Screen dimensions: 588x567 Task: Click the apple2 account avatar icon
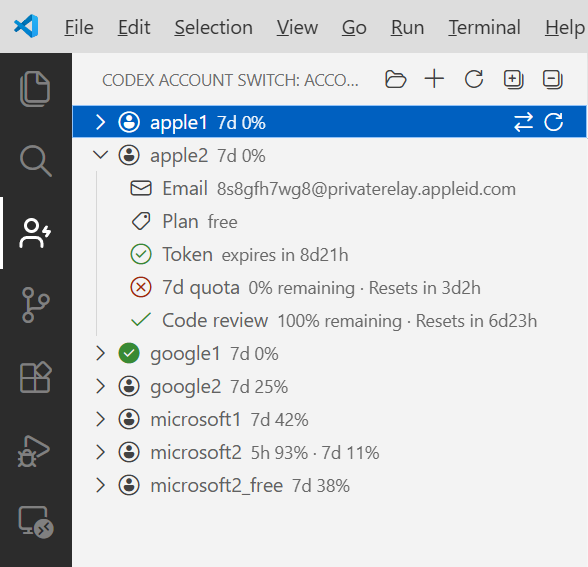[x=129, y=155]
